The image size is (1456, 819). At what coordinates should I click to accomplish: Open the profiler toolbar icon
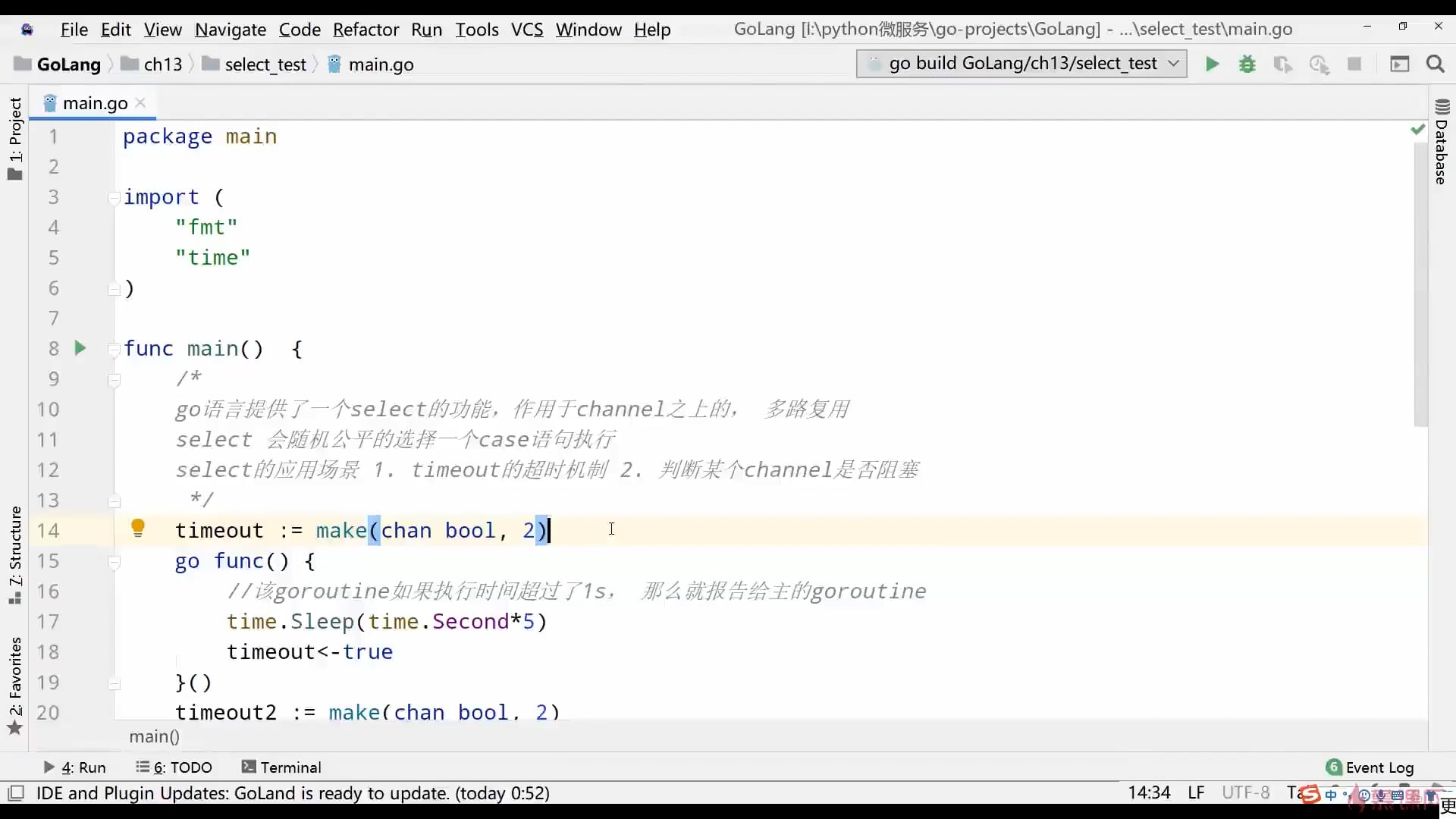click(1320, 65)
